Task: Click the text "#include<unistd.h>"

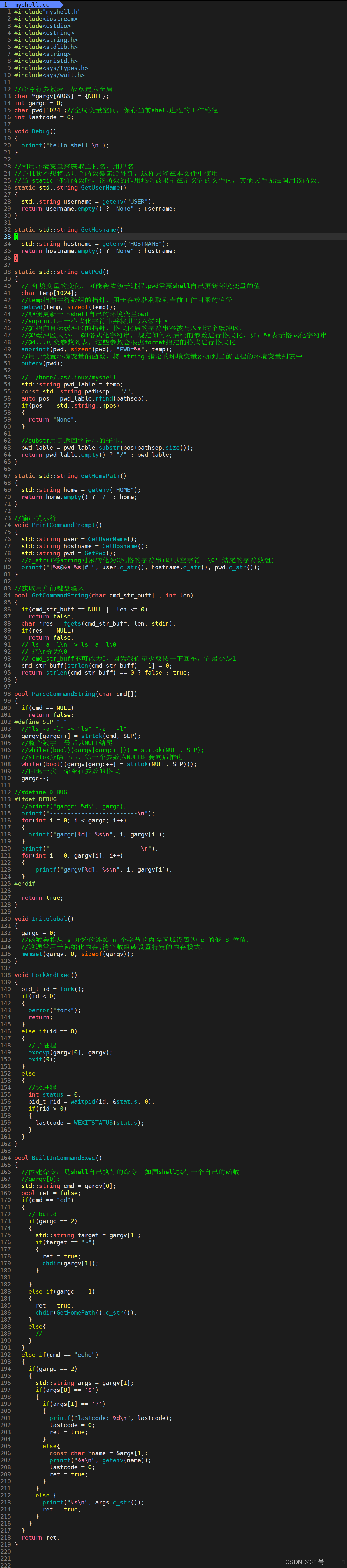Action: [46, 61]
